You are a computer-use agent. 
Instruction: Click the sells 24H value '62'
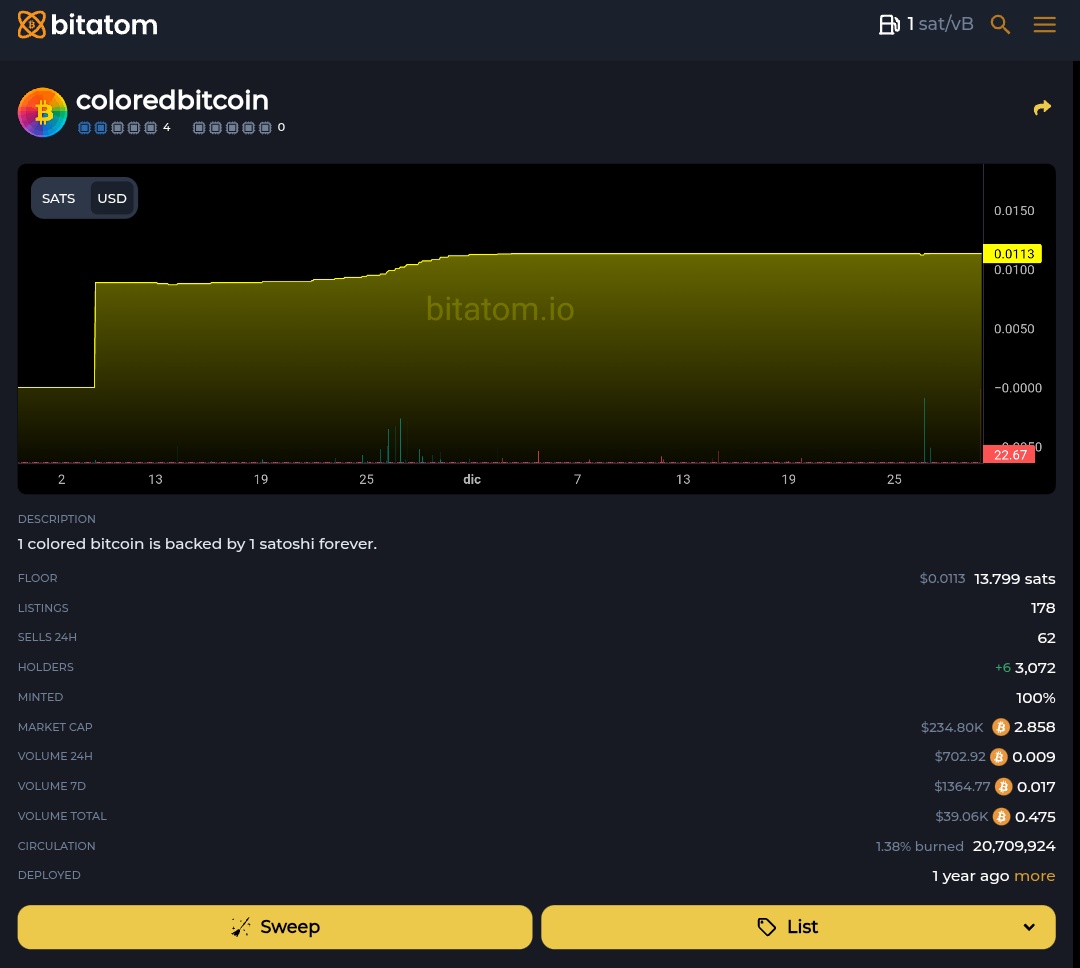(1046, 638)
